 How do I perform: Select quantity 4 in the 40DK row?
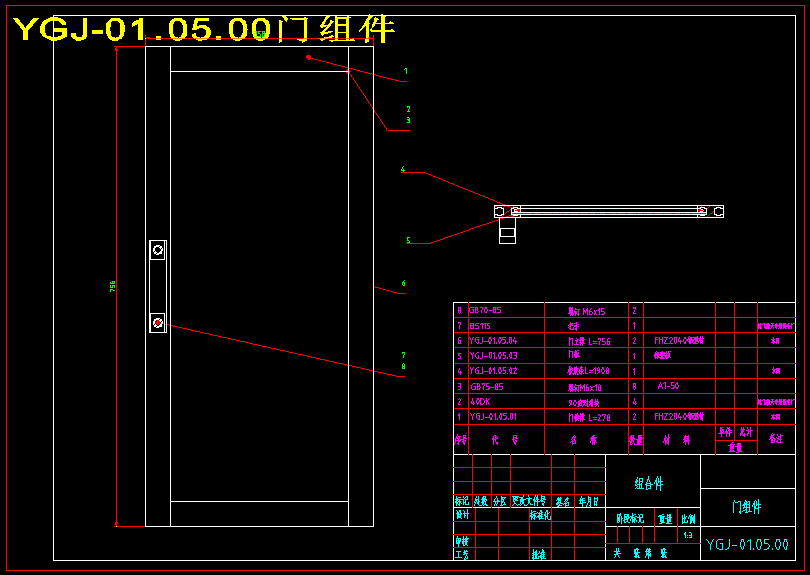[x=635, y=401]
